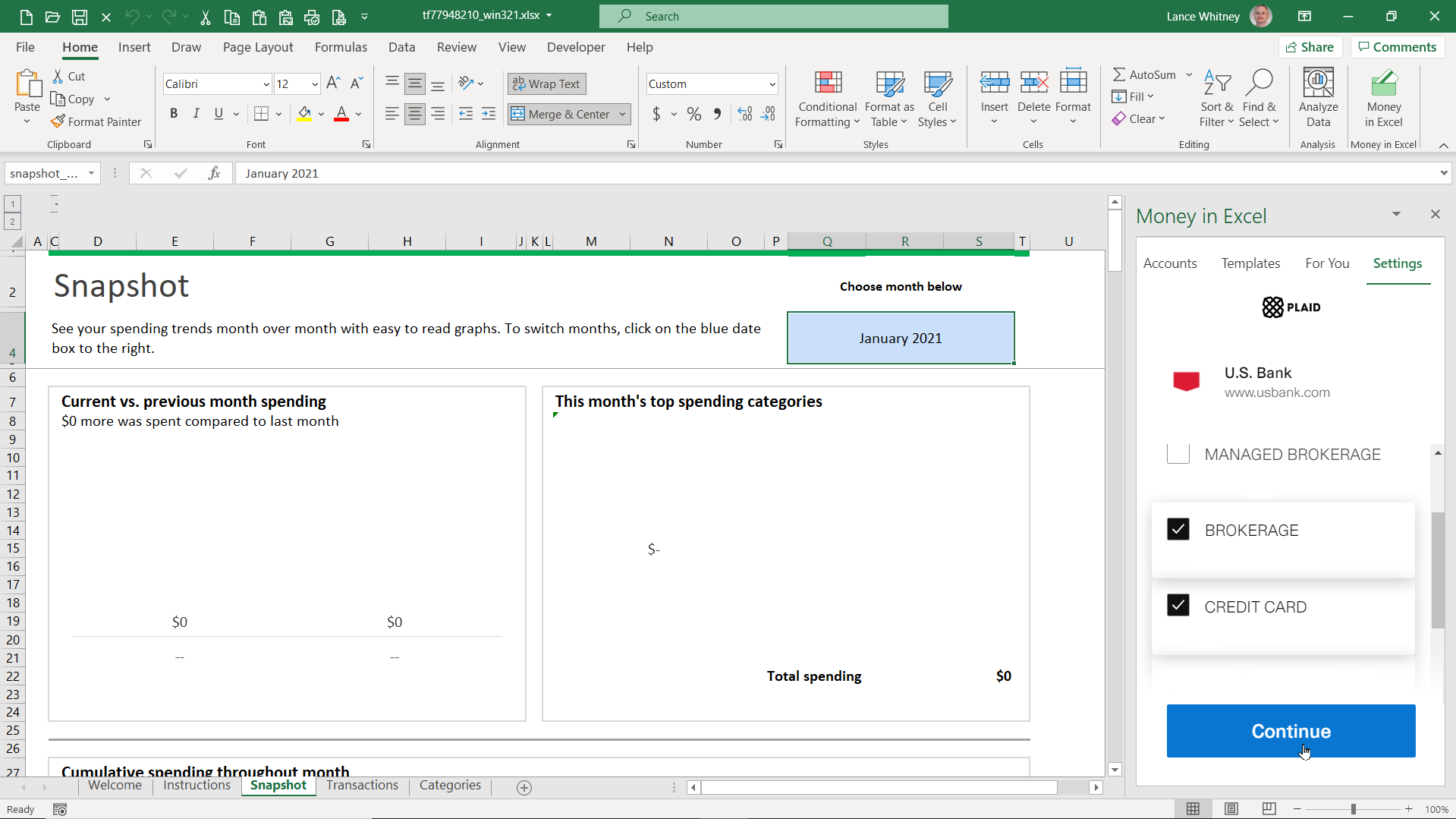Image resolution: width=1456 pixels, height=819 pixels.
Task: Add a new sheet with the plus icon
Action: click(524, 788)
